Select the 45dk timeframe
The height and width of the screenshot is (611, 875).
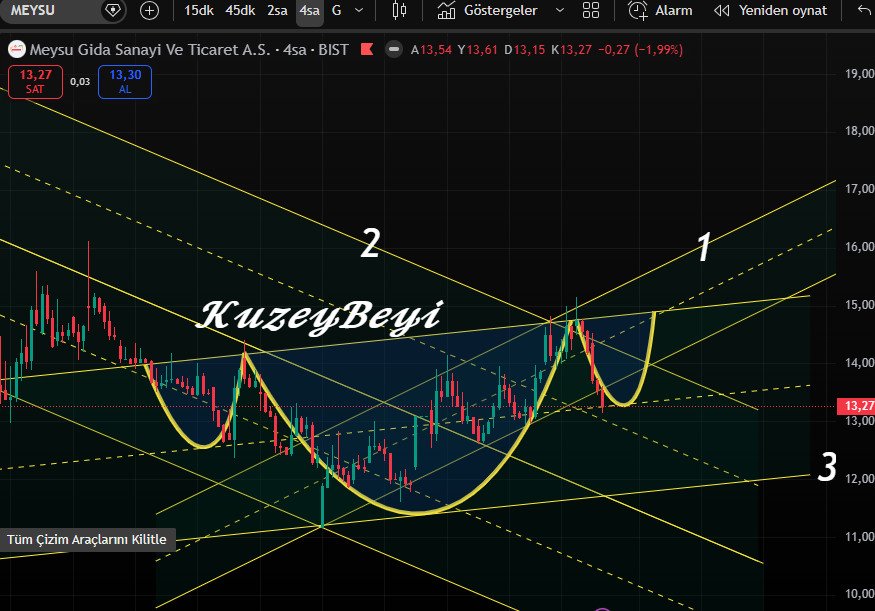click(x=240, y=10)
